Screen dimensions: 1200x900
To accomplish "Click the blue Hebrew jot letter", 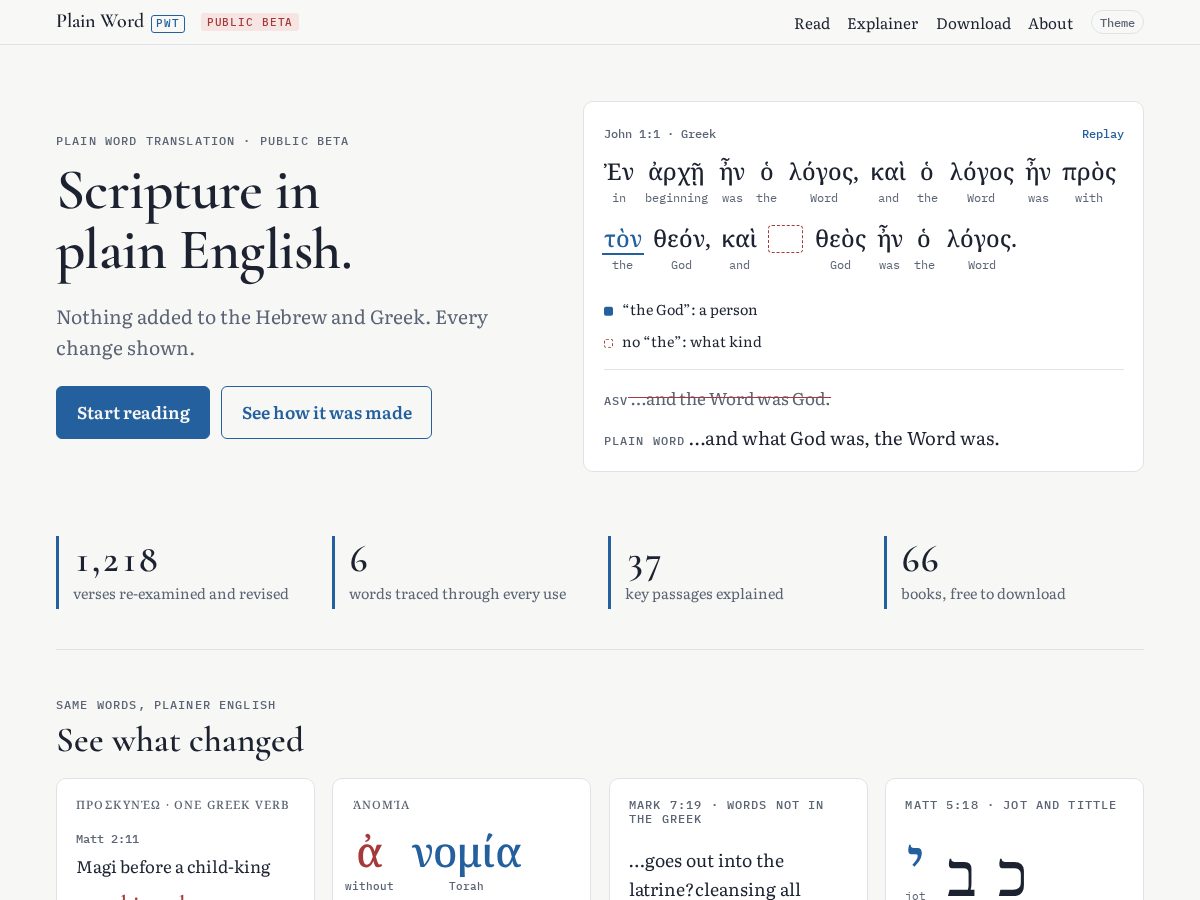I will coord(914,855).
